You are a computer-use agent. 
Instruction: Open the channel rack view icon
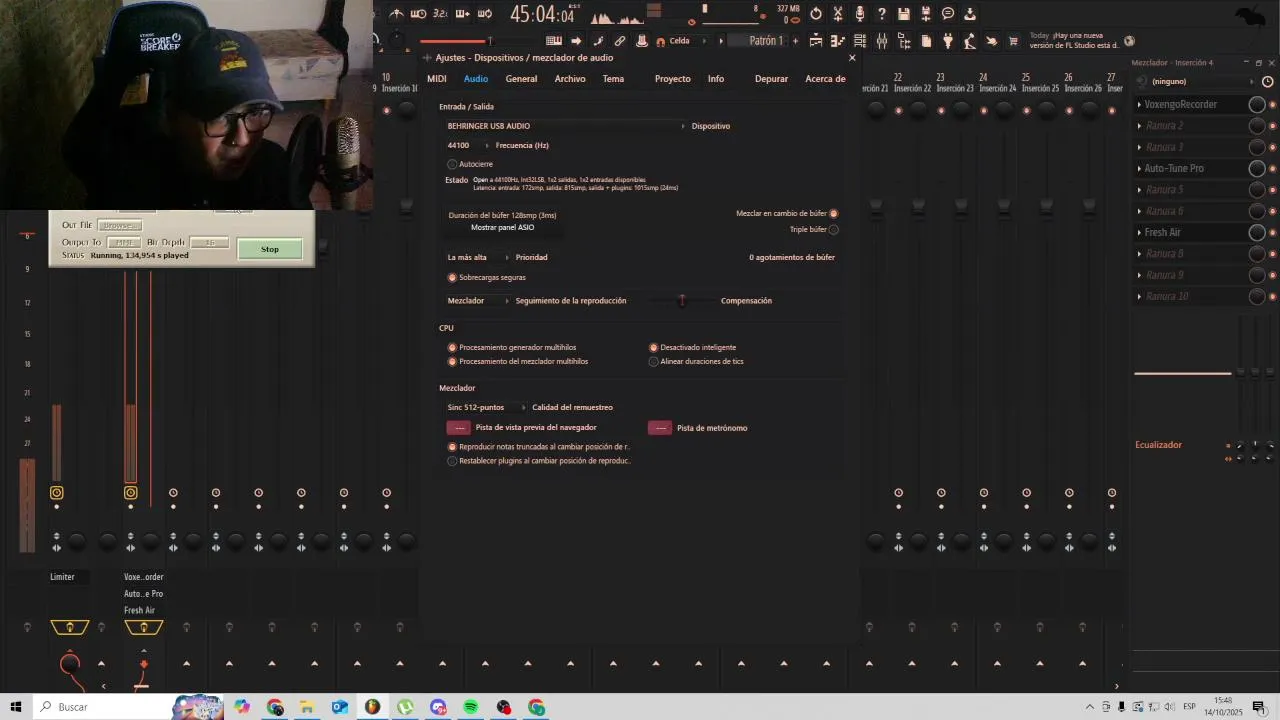pyautogui.click(x=860, y=41)
